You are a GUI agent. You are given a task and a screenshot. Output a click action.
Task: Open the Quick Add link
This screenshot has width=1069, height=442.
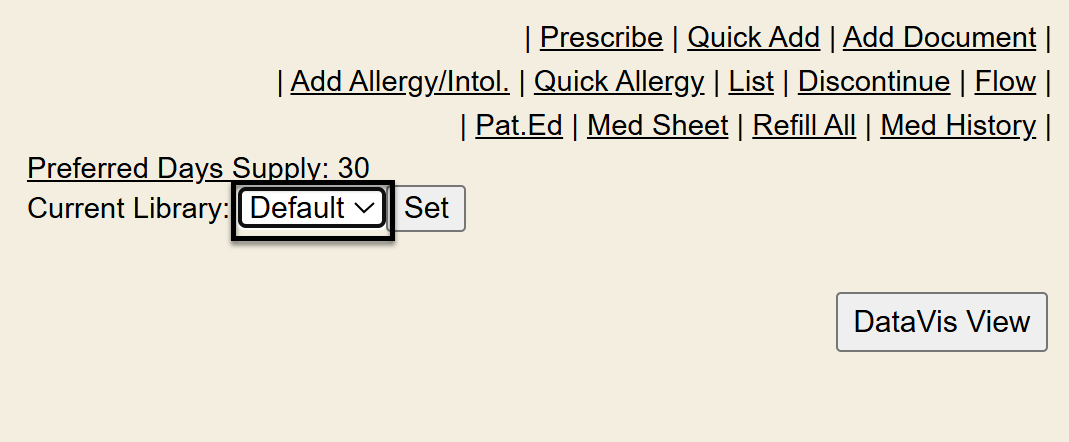pos(753,38)
